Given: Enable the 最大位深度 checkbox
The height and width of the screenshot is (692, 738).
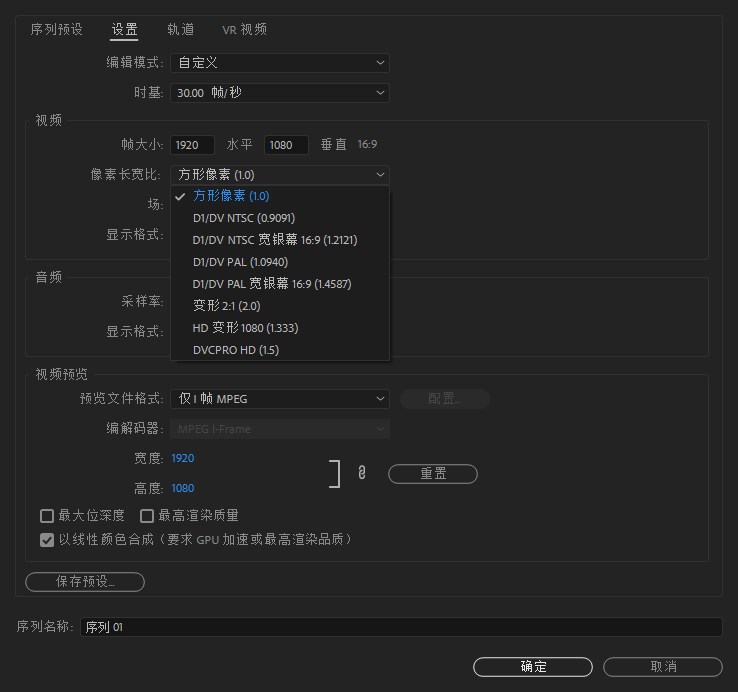Looking at the screenshot, I should (47, 516).
